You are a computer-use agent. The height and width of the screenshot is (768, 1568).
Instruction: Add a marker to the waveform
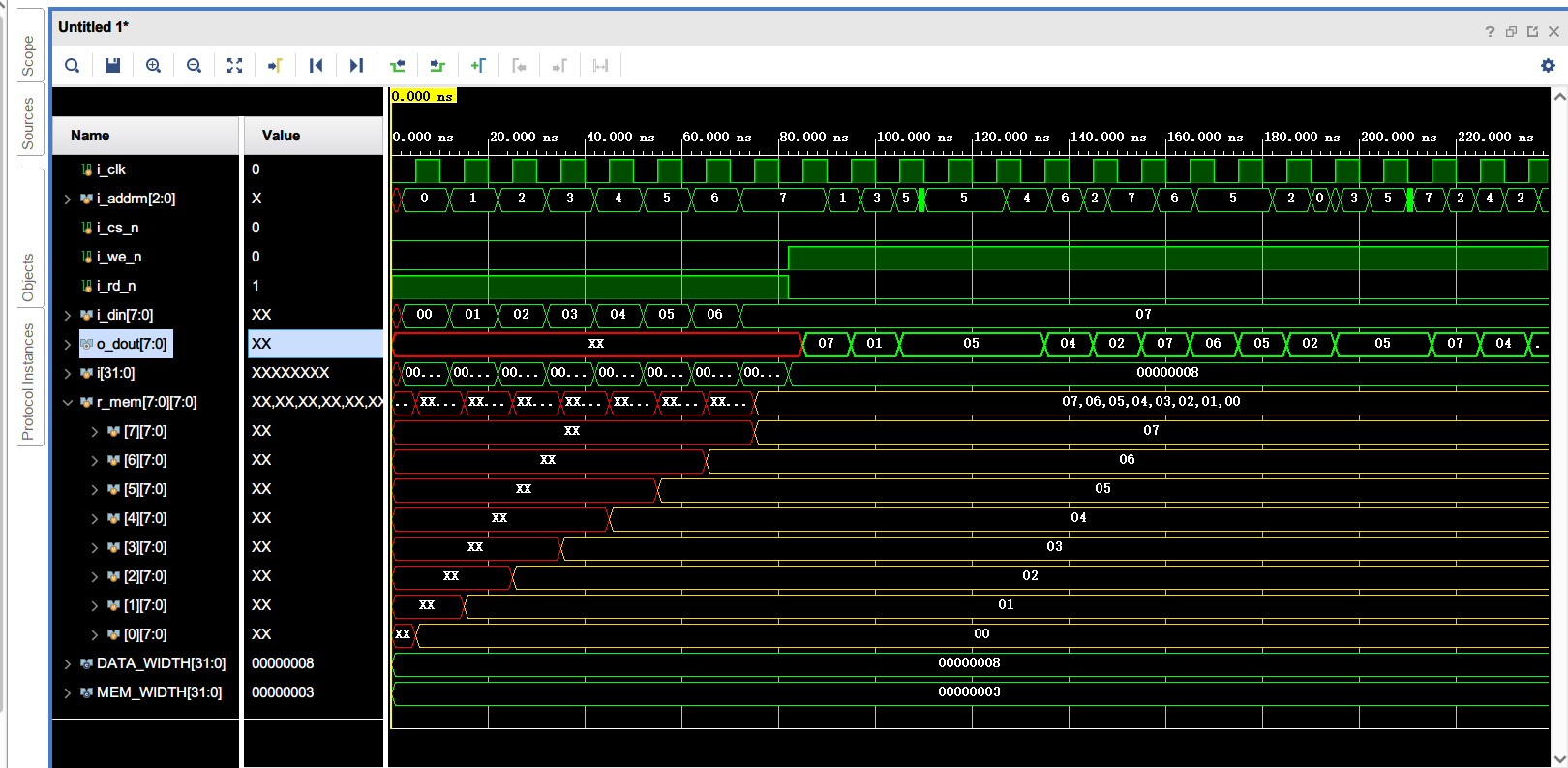(x=478, y=66)
